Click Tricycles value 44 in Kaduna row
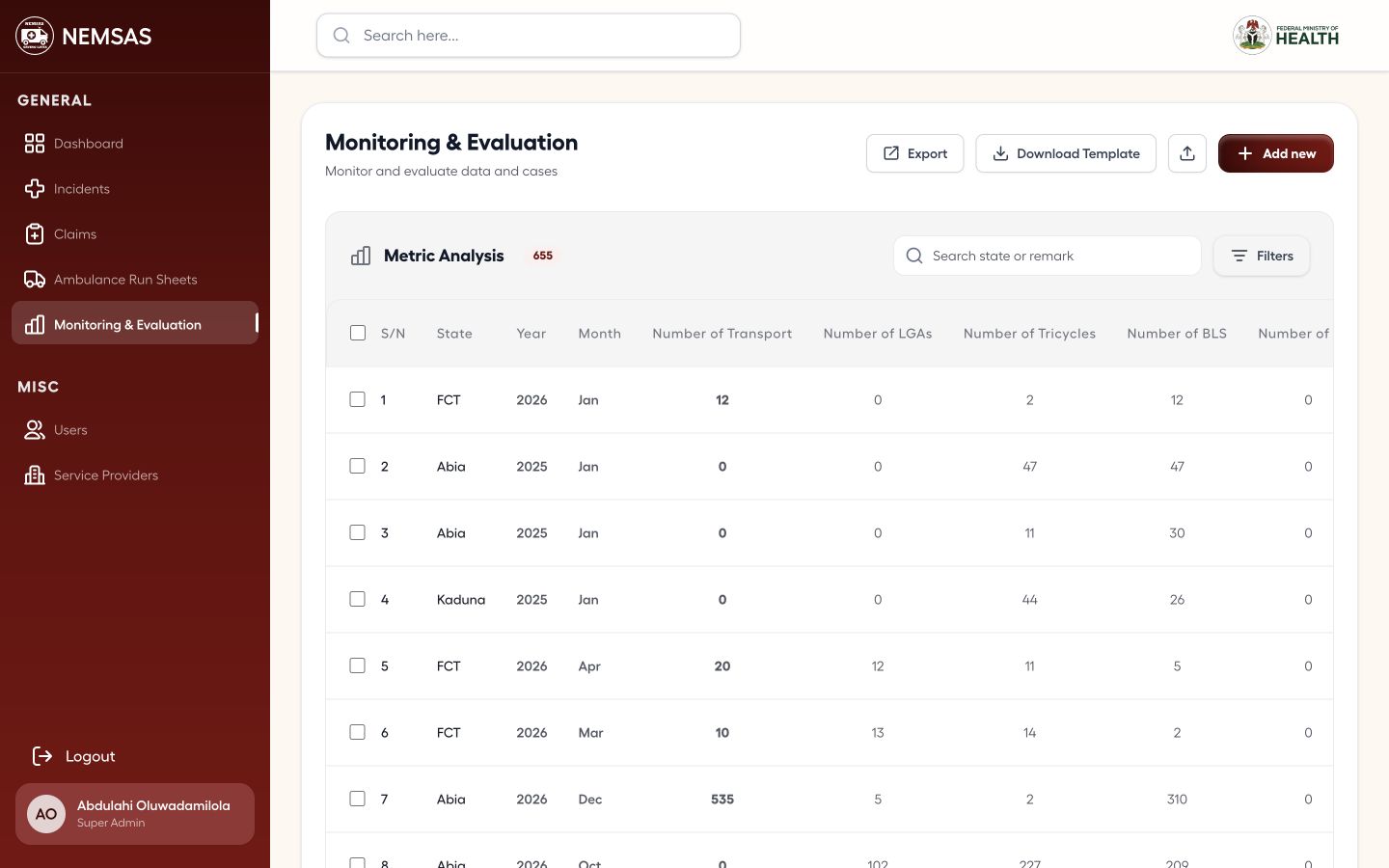 coord(1029,599)
